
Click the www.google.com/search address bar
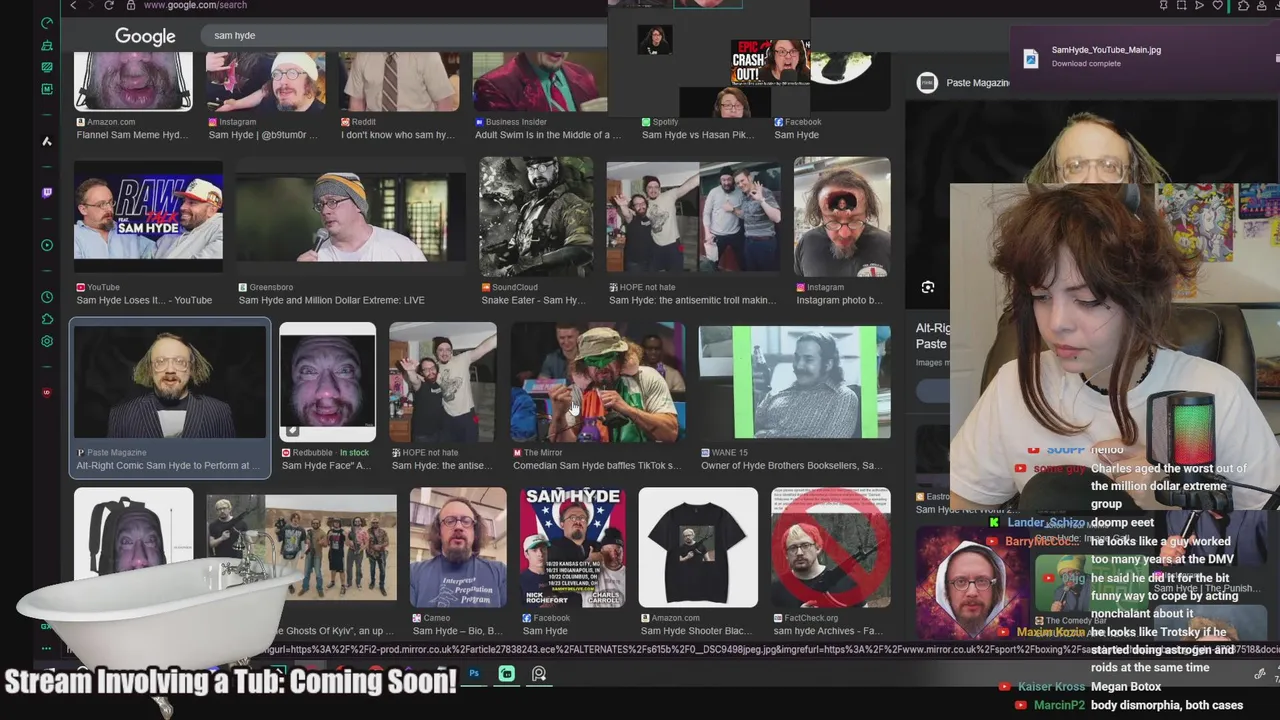pyautogui.click(x=195, y=5)
